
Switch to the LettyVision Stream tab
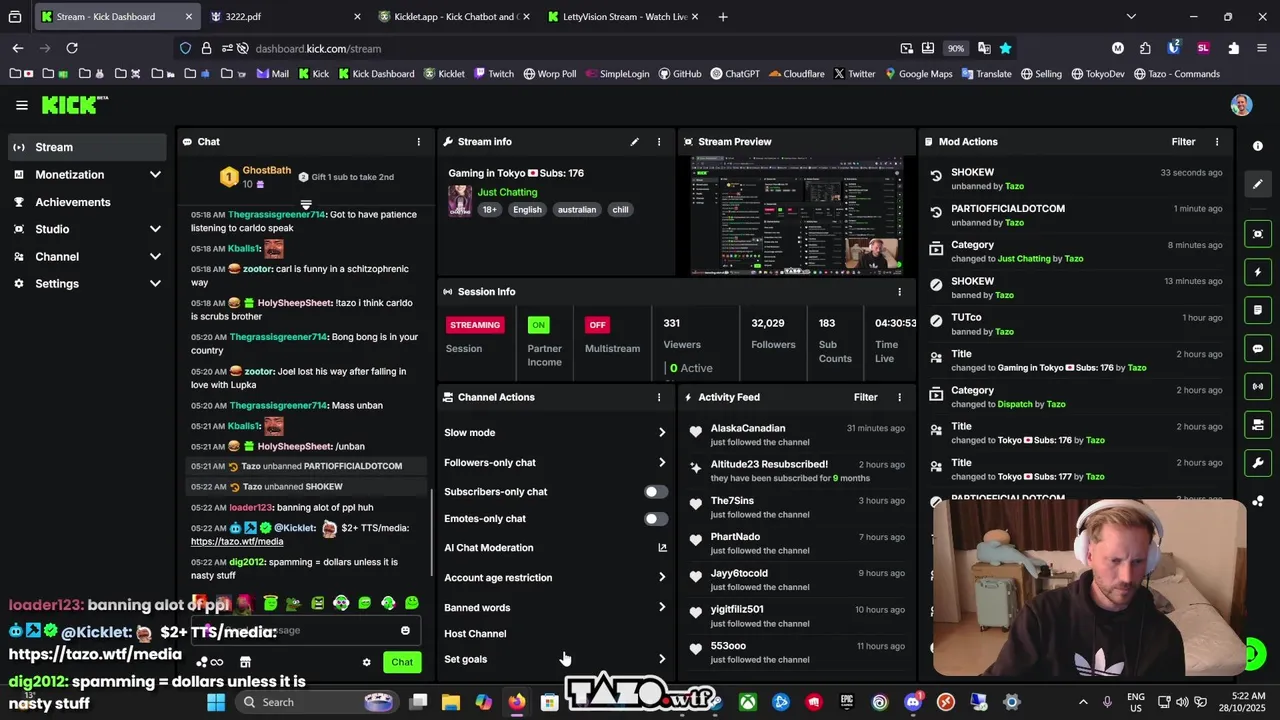click(x=622, y=17)
